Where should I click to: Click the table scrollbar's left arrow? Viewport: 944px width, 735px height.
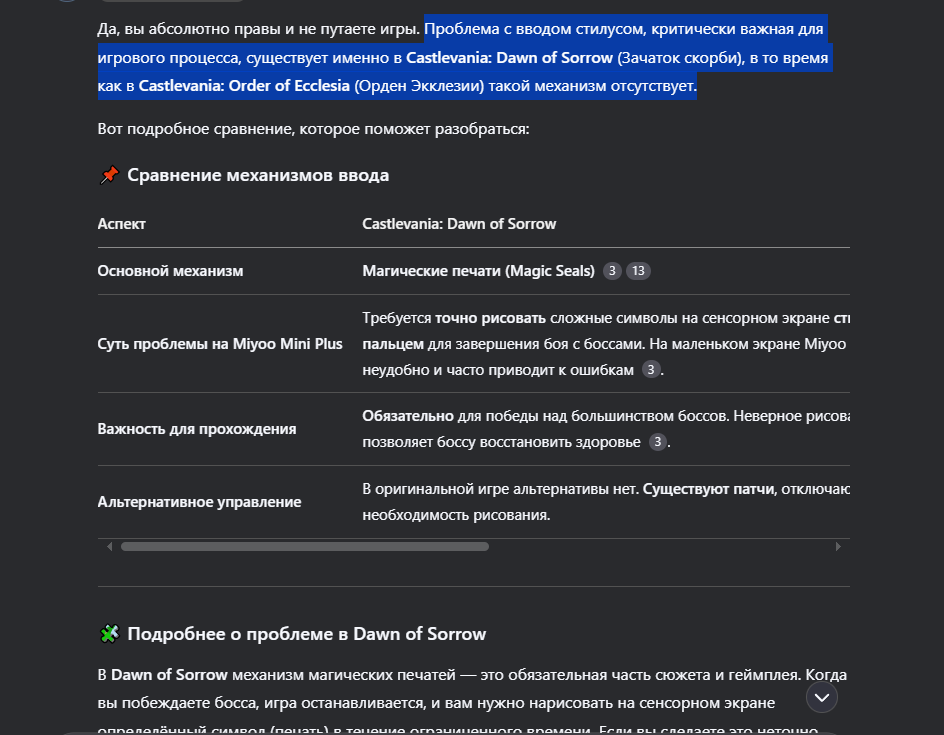pos(110,547)
